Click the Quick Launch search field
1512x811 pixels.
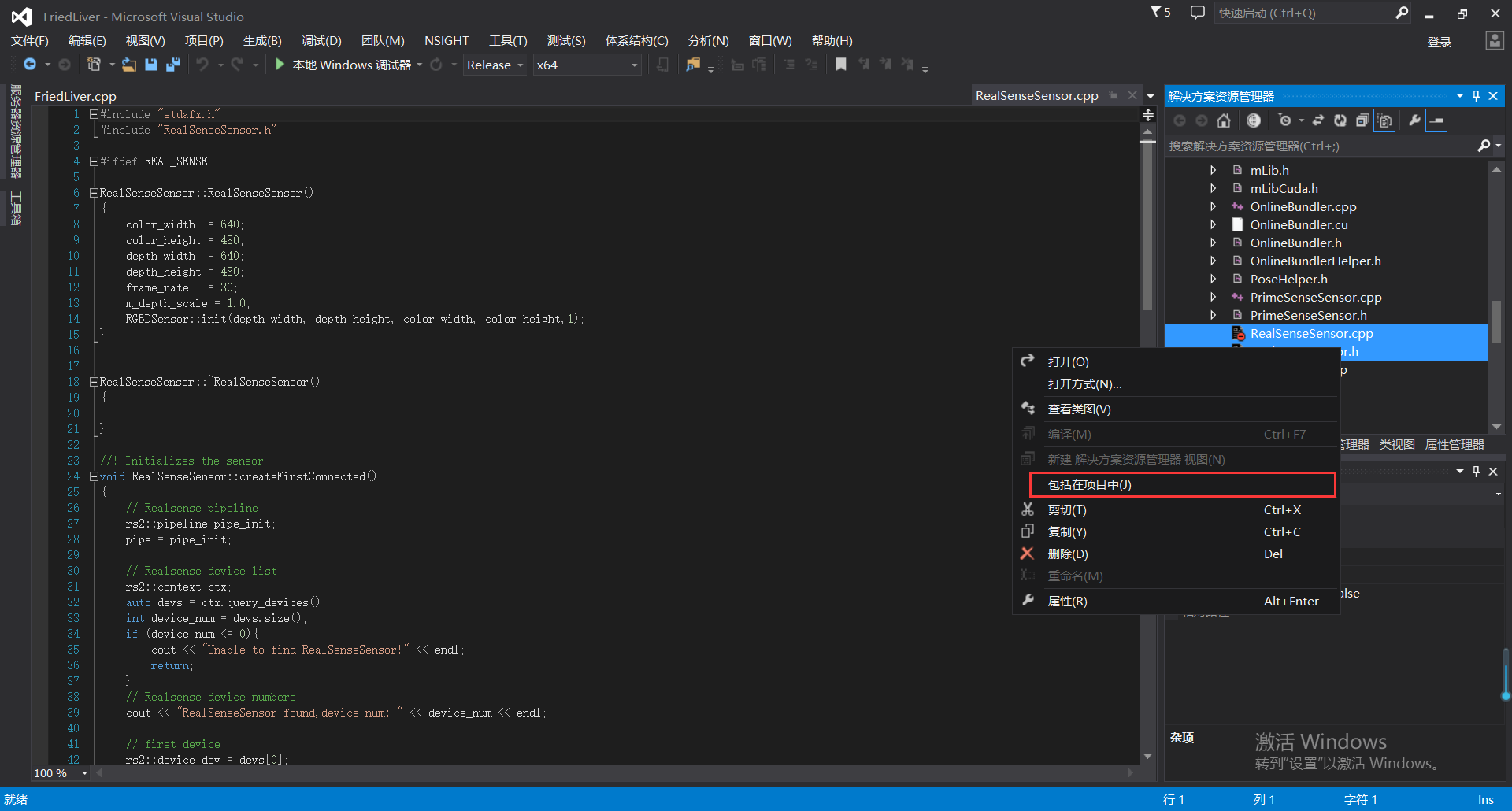tap(1314, 13)
